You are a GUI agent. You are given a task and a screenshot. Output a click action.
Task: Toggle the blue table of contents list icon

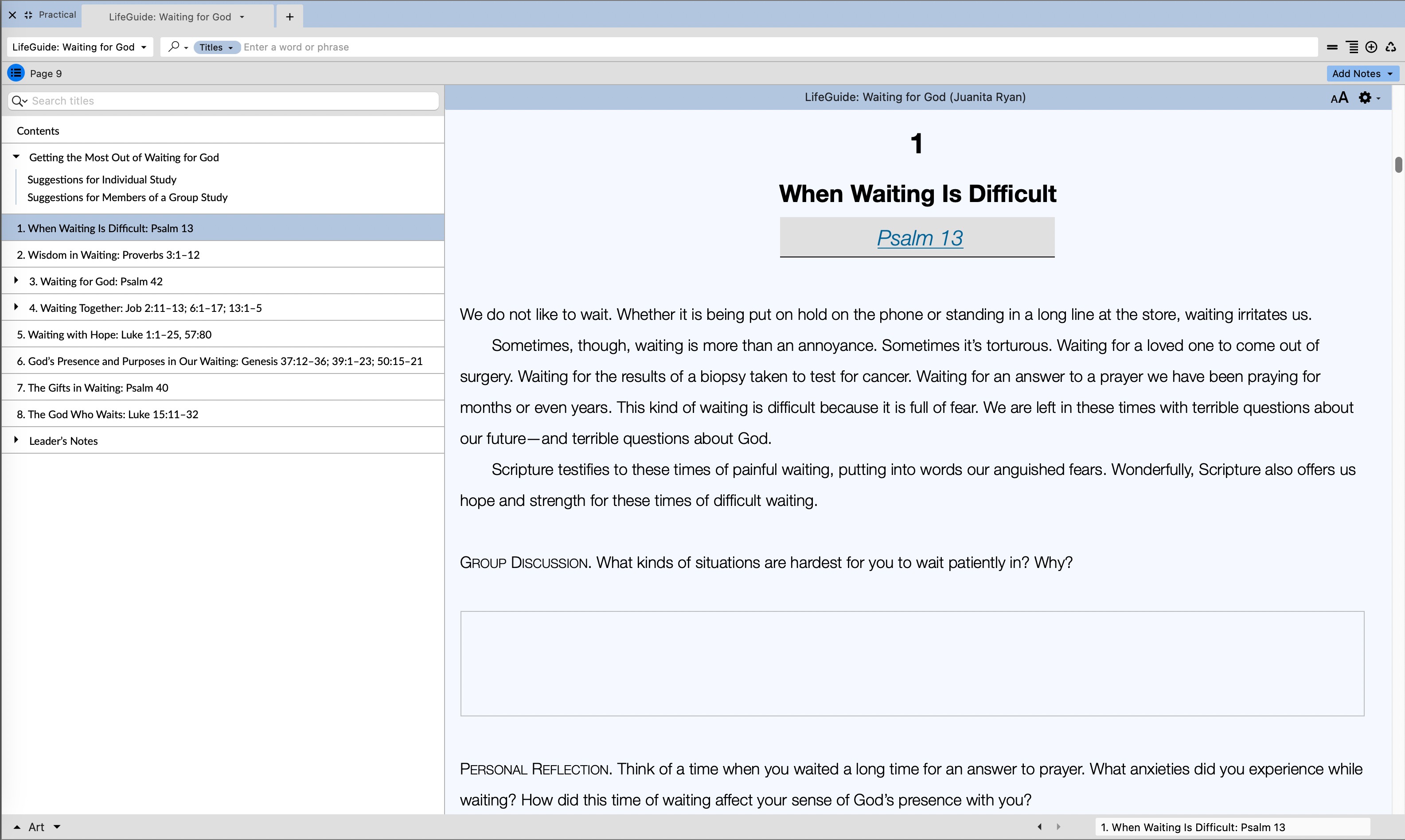tap(16, 73)
